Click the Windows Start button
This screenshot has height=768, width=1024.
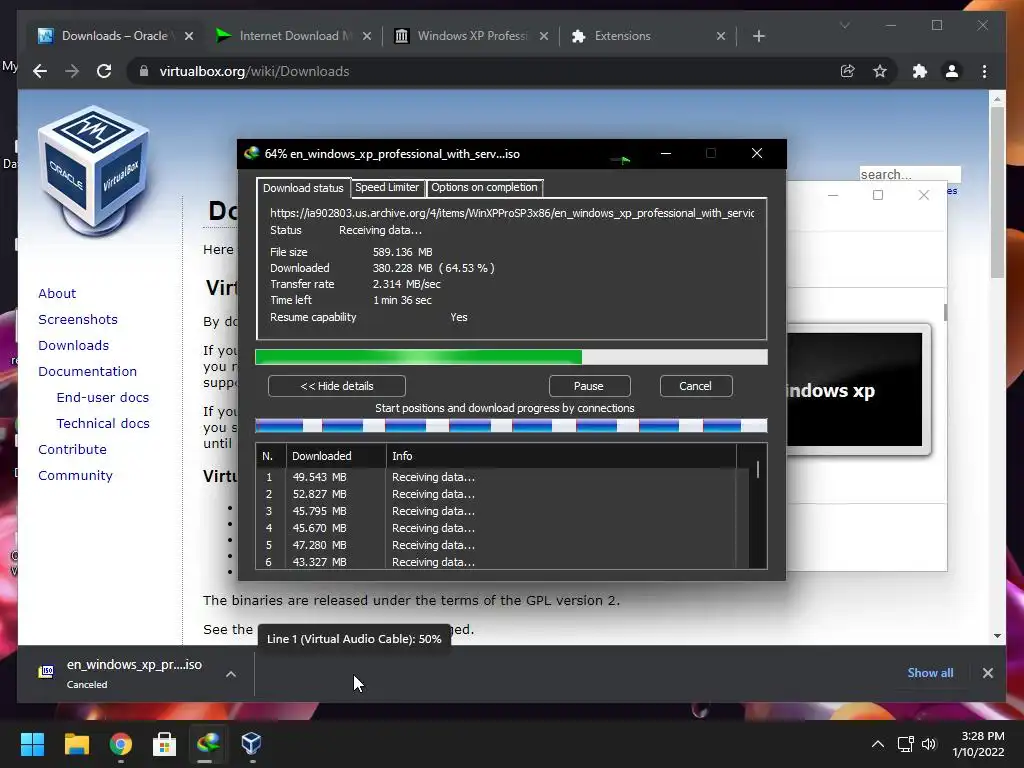coord(32,743)
